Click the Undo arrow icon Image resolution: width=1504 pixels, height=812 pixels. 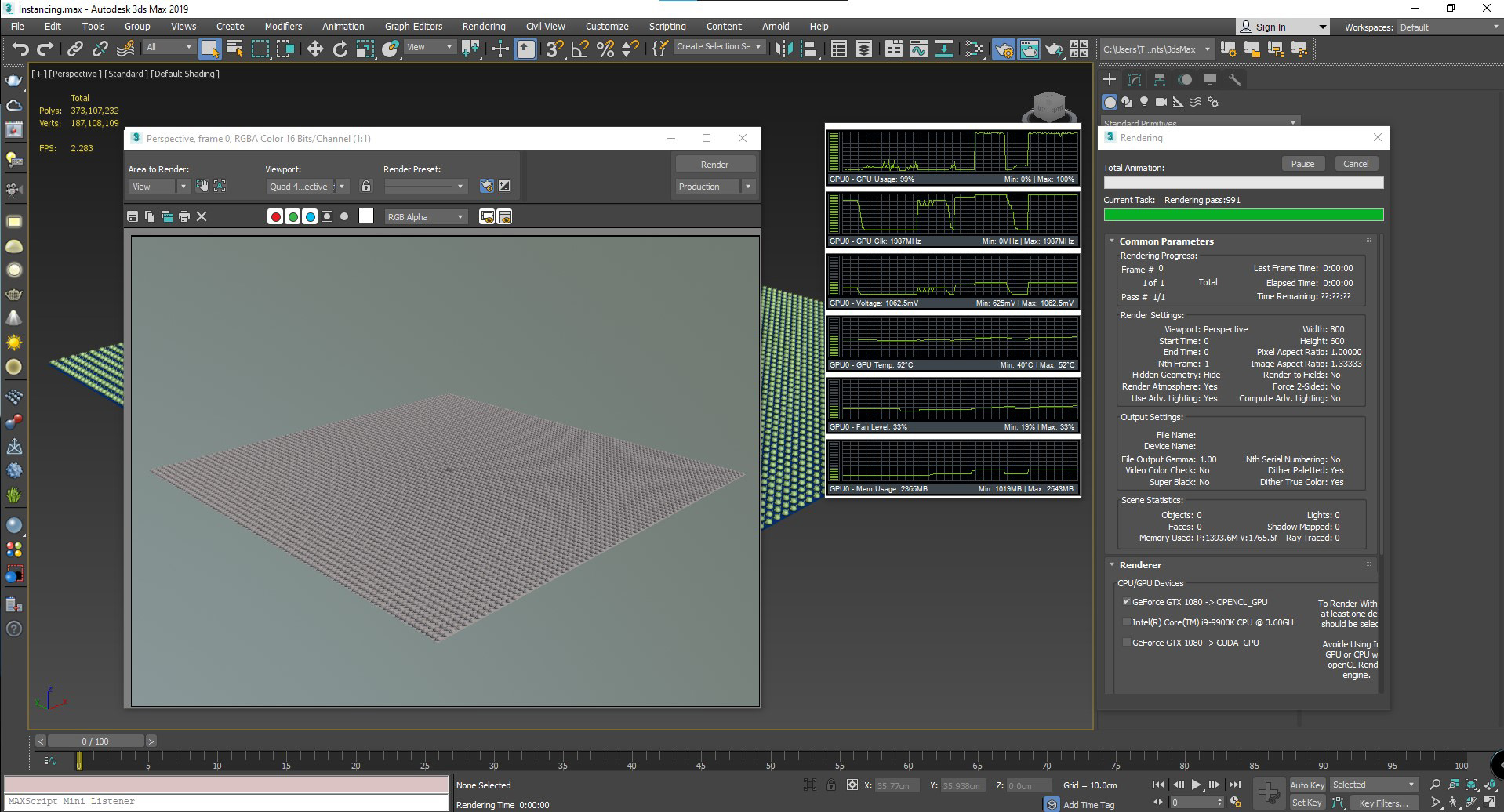(x=20, y=49)
